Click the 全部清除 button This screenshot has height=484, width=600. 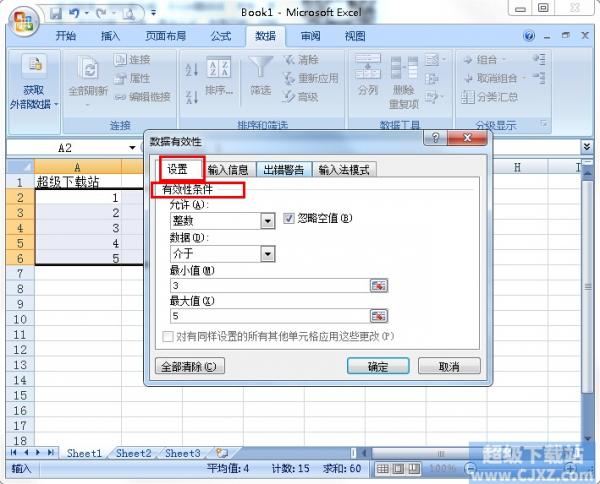pyautogui.click(x=189, y=367)
